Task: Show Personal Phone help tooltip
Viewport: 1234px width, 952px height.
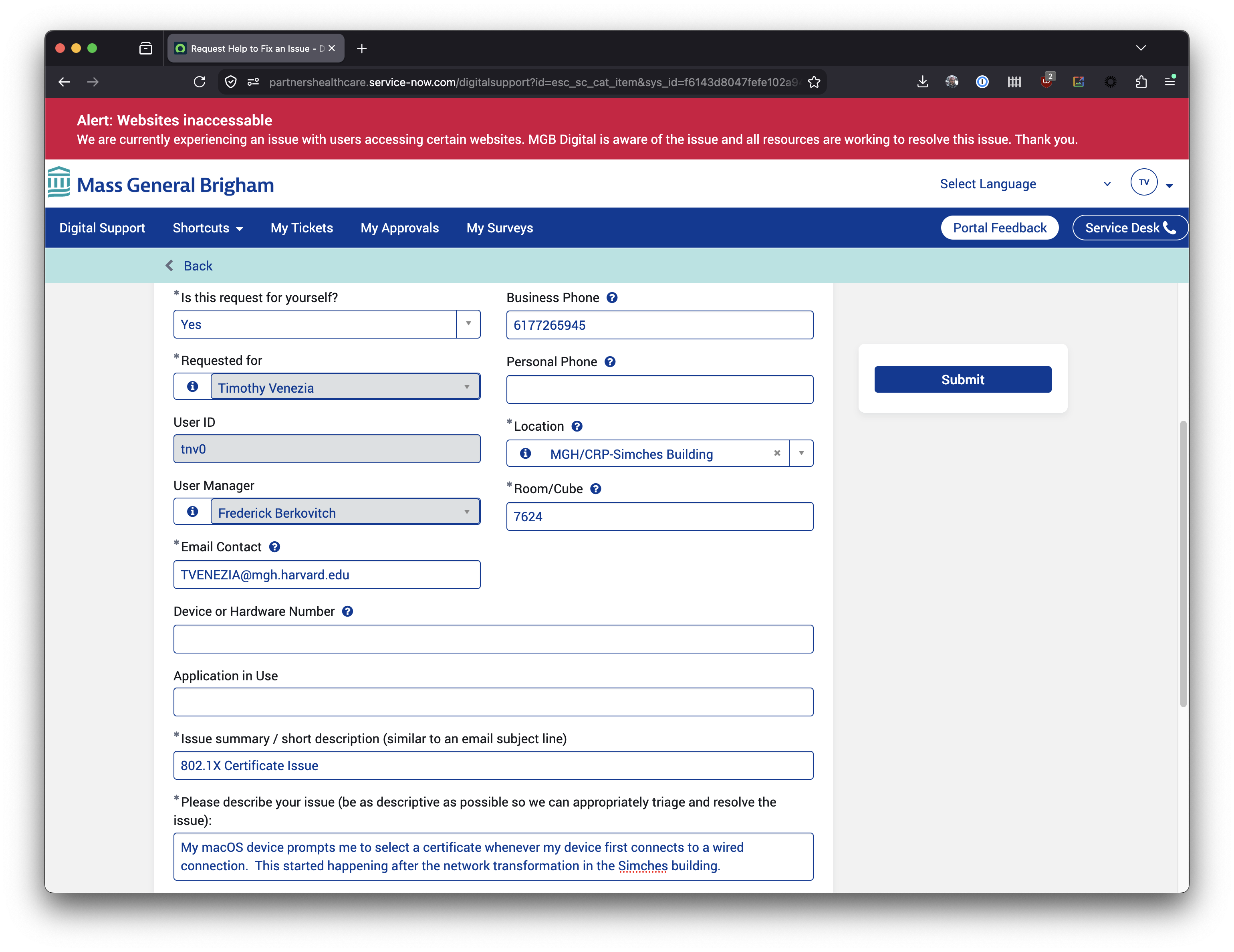Action: click(x=610, y=361)
